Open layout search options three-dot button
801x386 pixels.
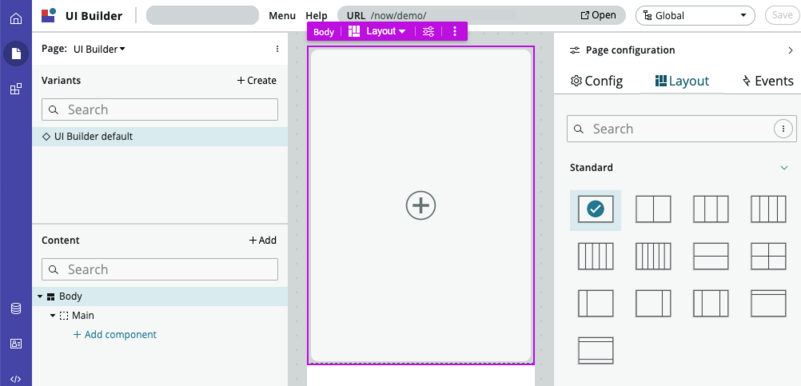click(783, 129)
